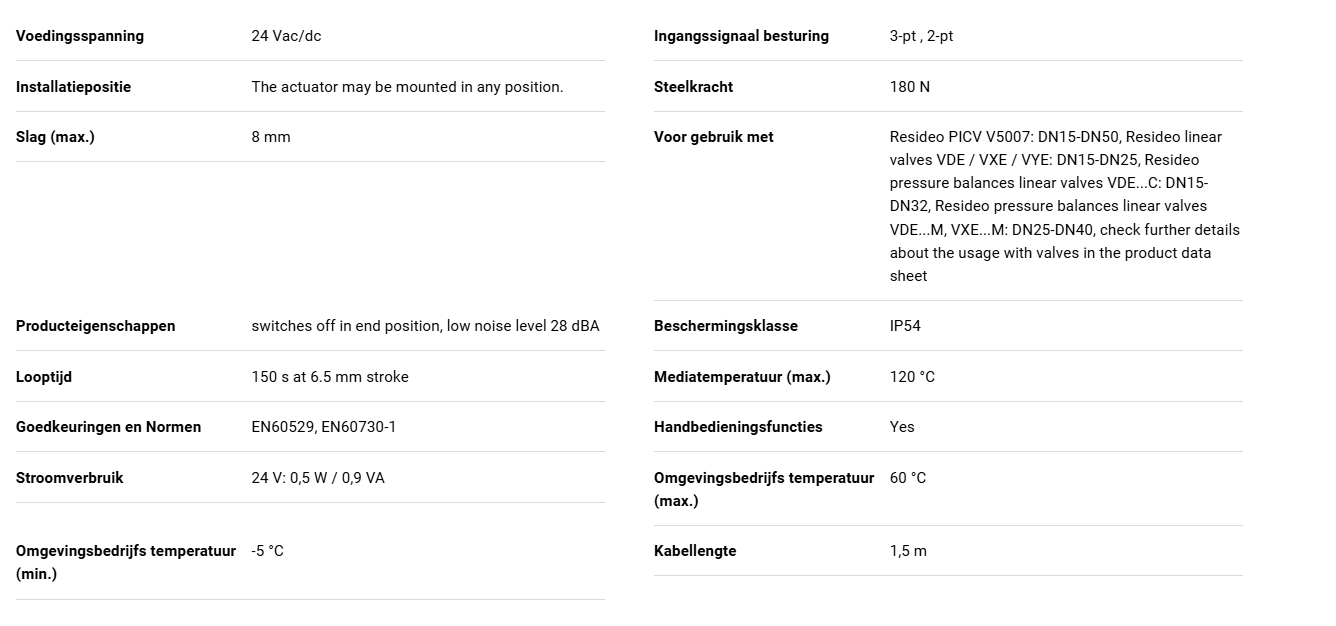The height and width of the screenshot is (626, 1336).
Task: Select the 24 Vac/dc value
Action: (286, 36)
